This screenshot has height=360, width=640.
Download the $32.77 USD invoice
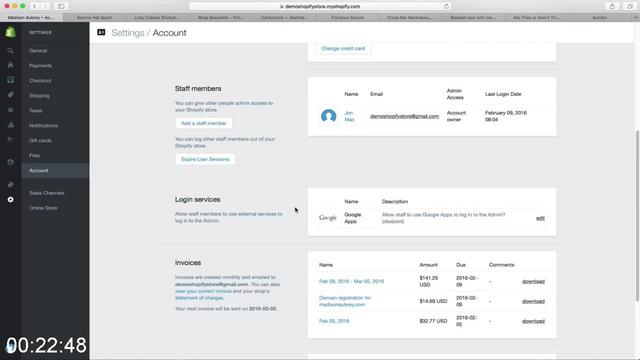tap(533, 321)
